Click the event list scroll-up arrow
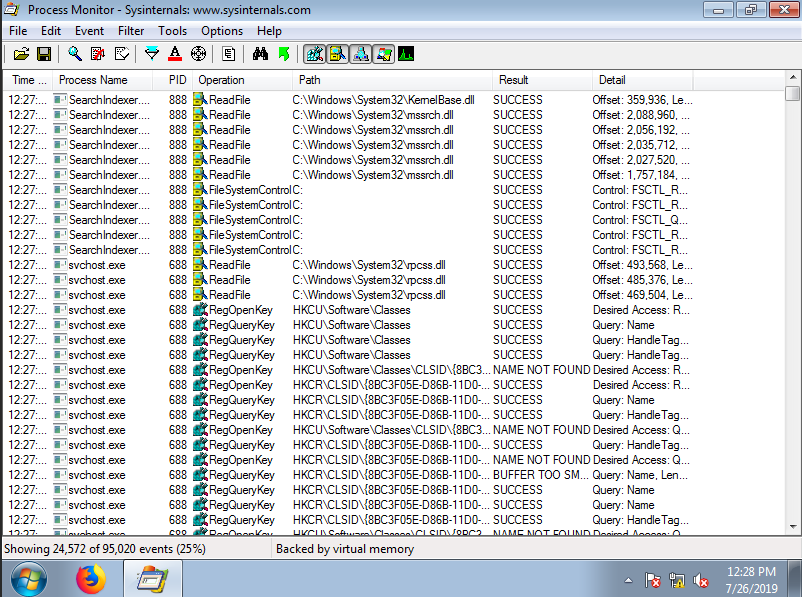The image size is (802, 597). tap(793, 77)
